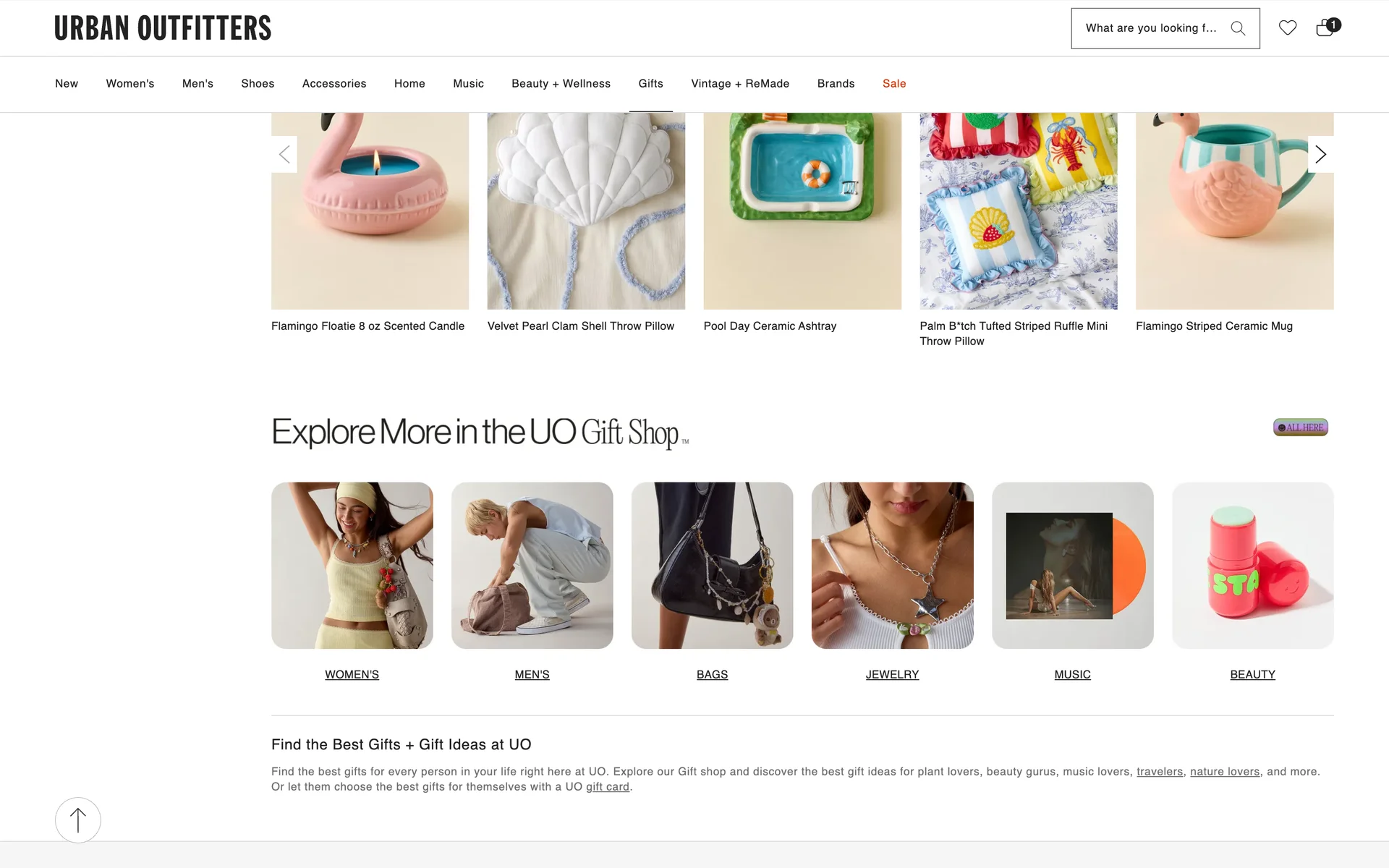Screen dimensions: 1389x868
Task: Open the JEWELRY category link
Action: [x=892, y=674]
